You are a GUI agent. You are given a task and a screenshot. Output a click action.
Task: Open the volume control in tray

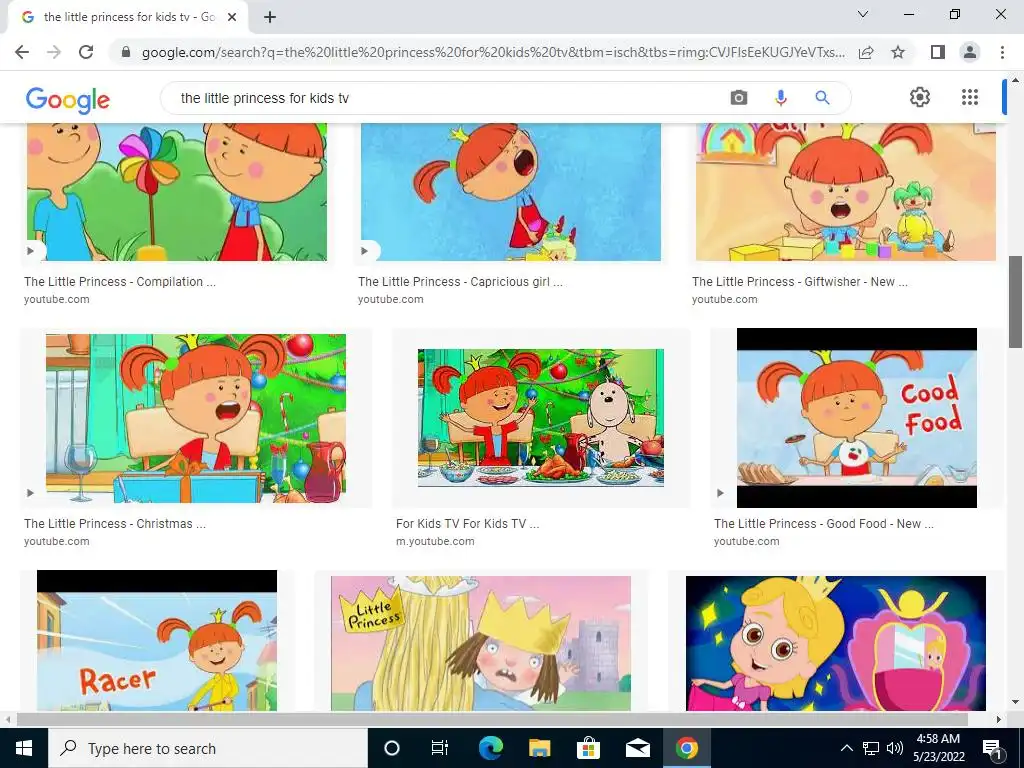coord(895,748)
